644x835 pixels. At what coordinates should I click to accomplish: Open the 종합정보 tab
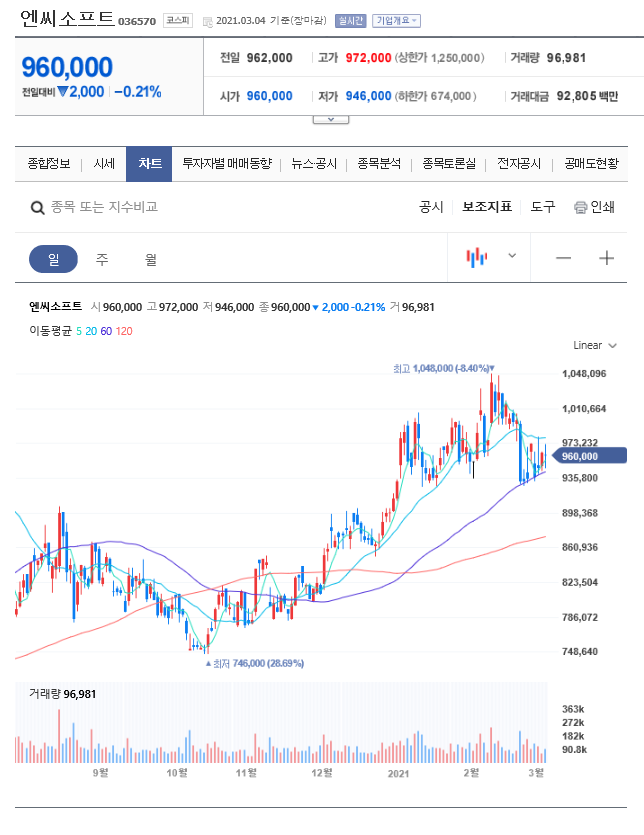(x=48, y=164)
